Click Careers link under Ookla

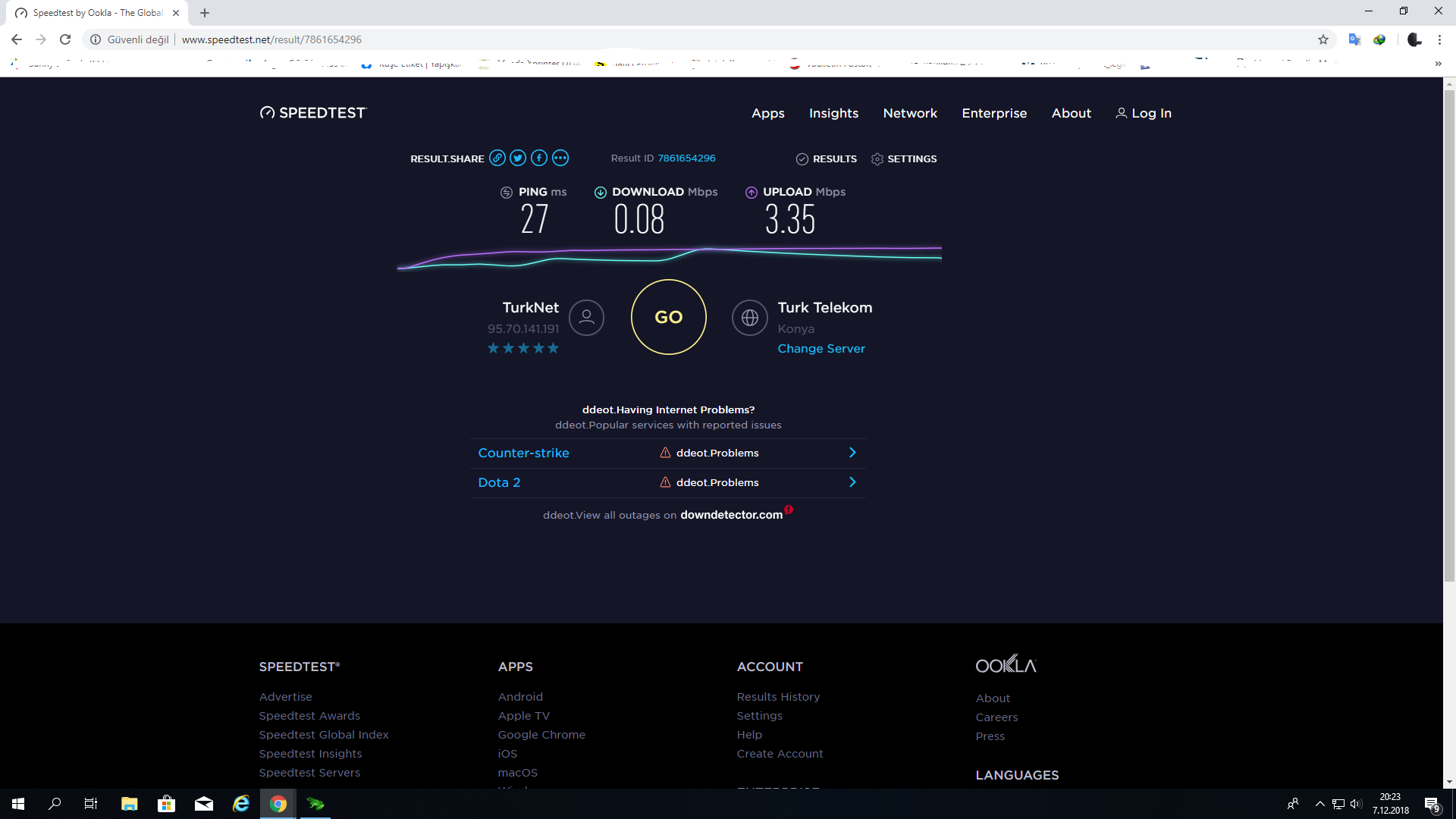[x=996, y=717]
